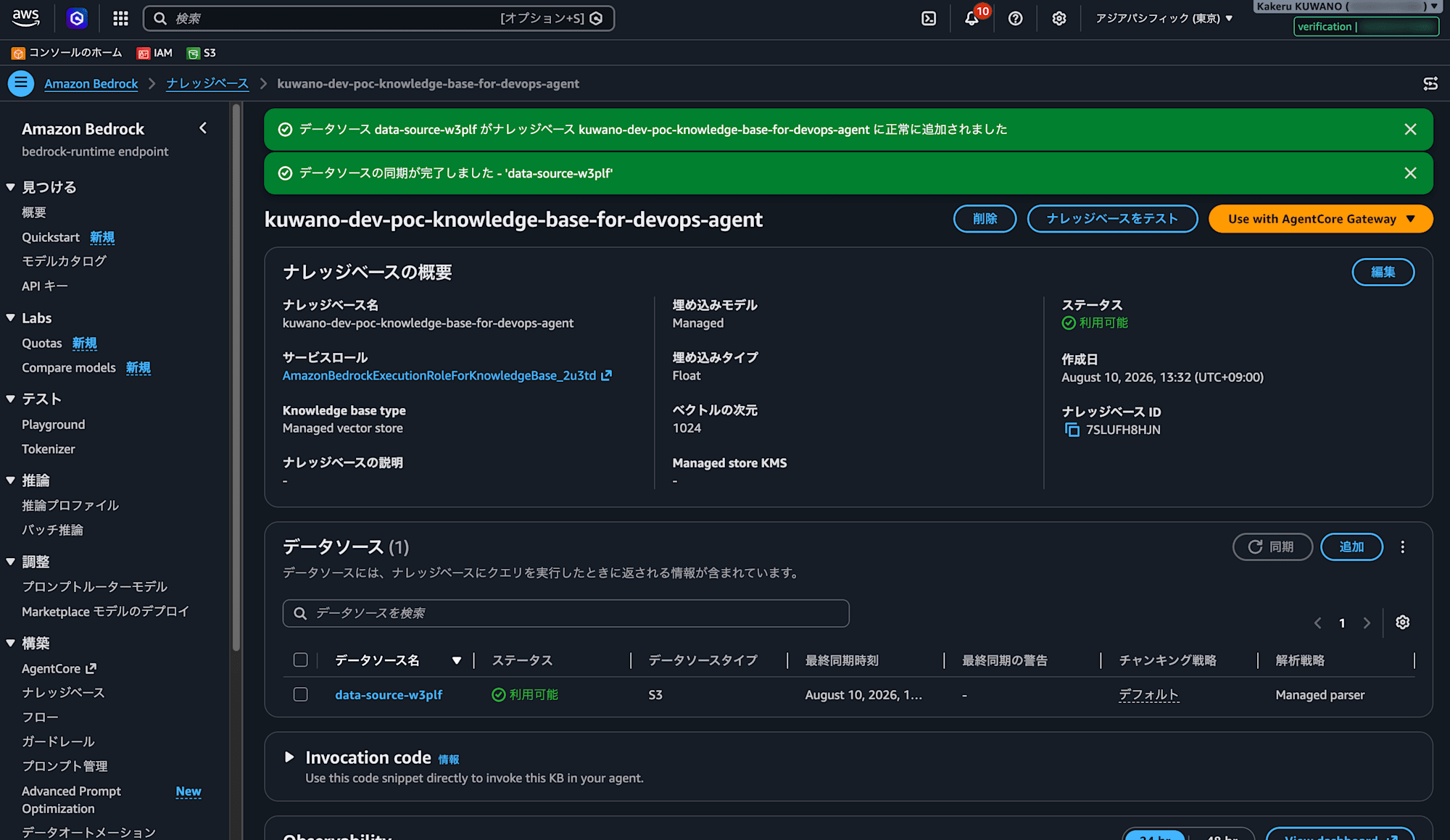Open the region selector アジアパシフィック (東京)

(1164, 18)
